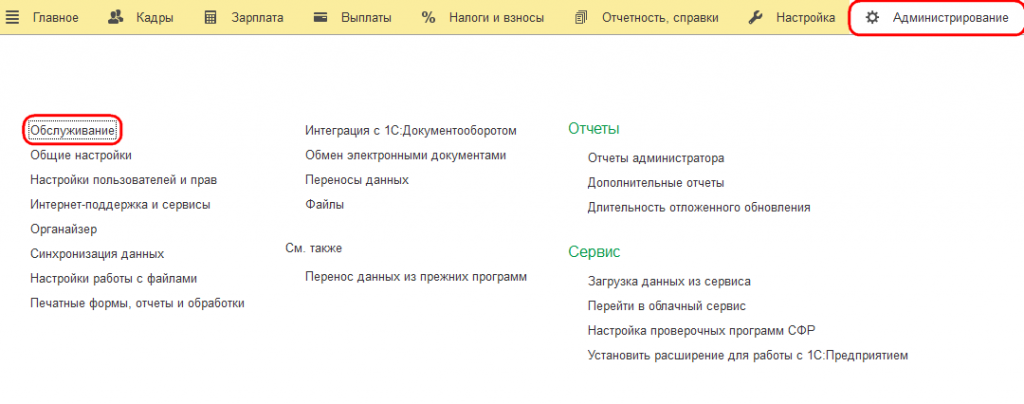Open the Органайзер link

click(63, 229)
